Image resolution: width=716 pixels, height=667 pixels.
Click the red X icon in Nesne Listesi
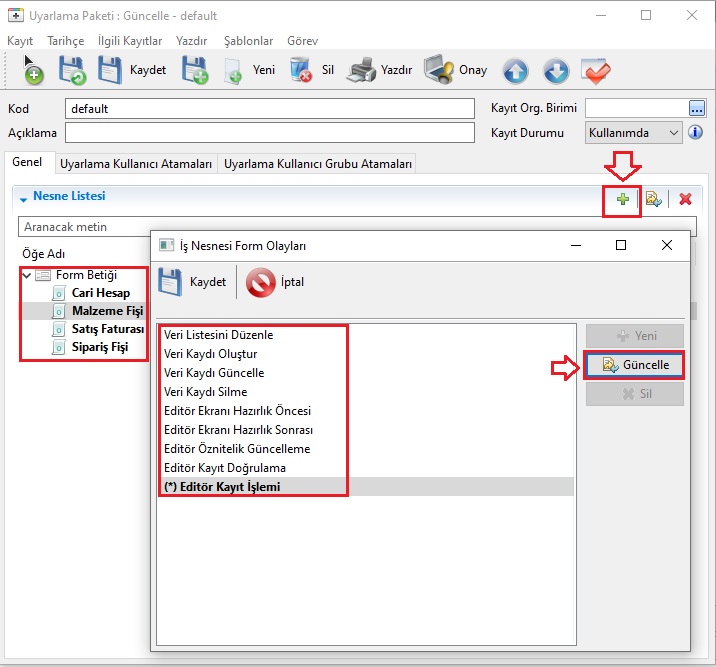(x=685, y=199)
